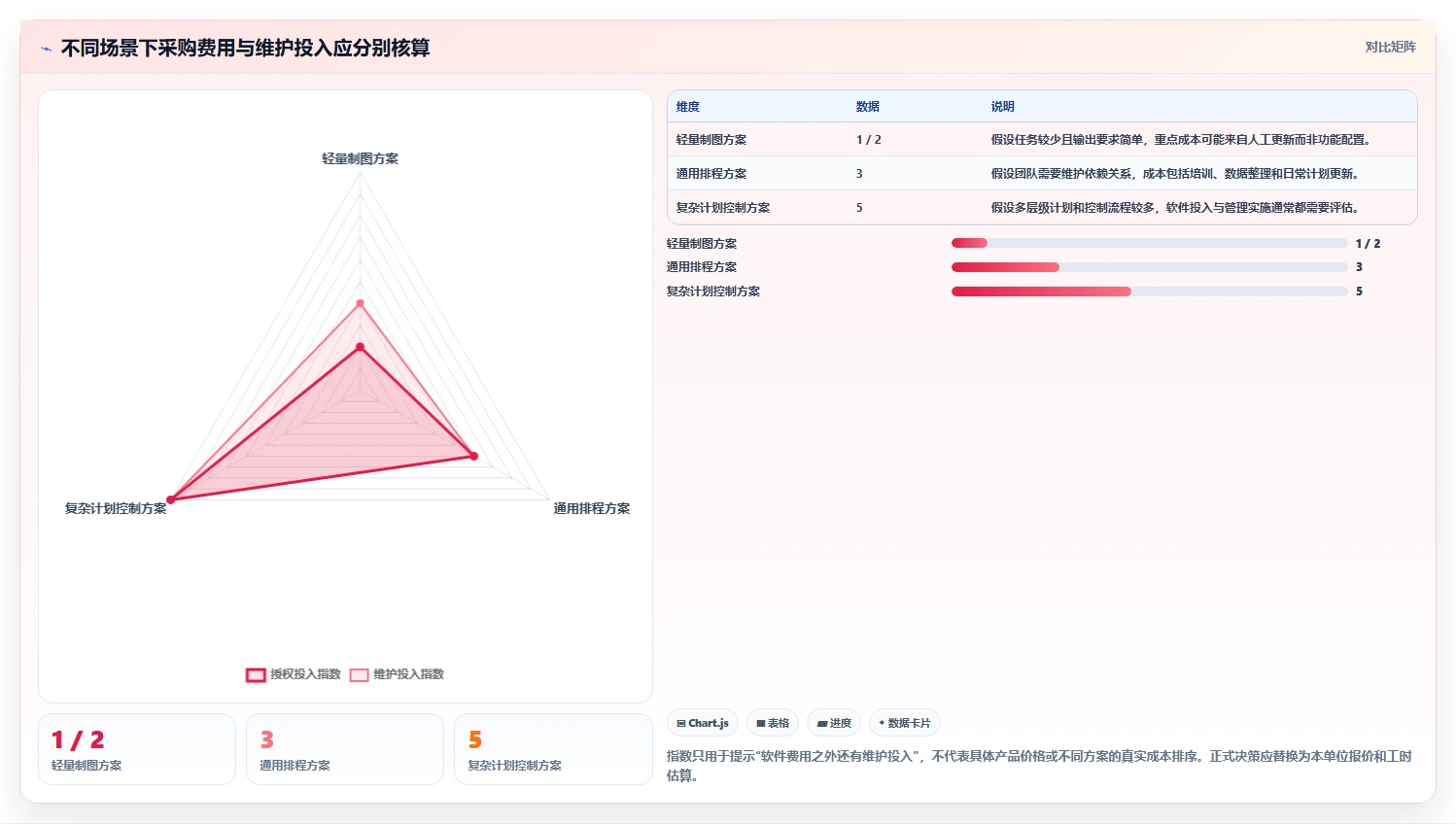The height and width of the screenshot is (824, 1456).
Task: Open the Chart.js tag chip
Action: pyautogui.click(x=703, y=723)
